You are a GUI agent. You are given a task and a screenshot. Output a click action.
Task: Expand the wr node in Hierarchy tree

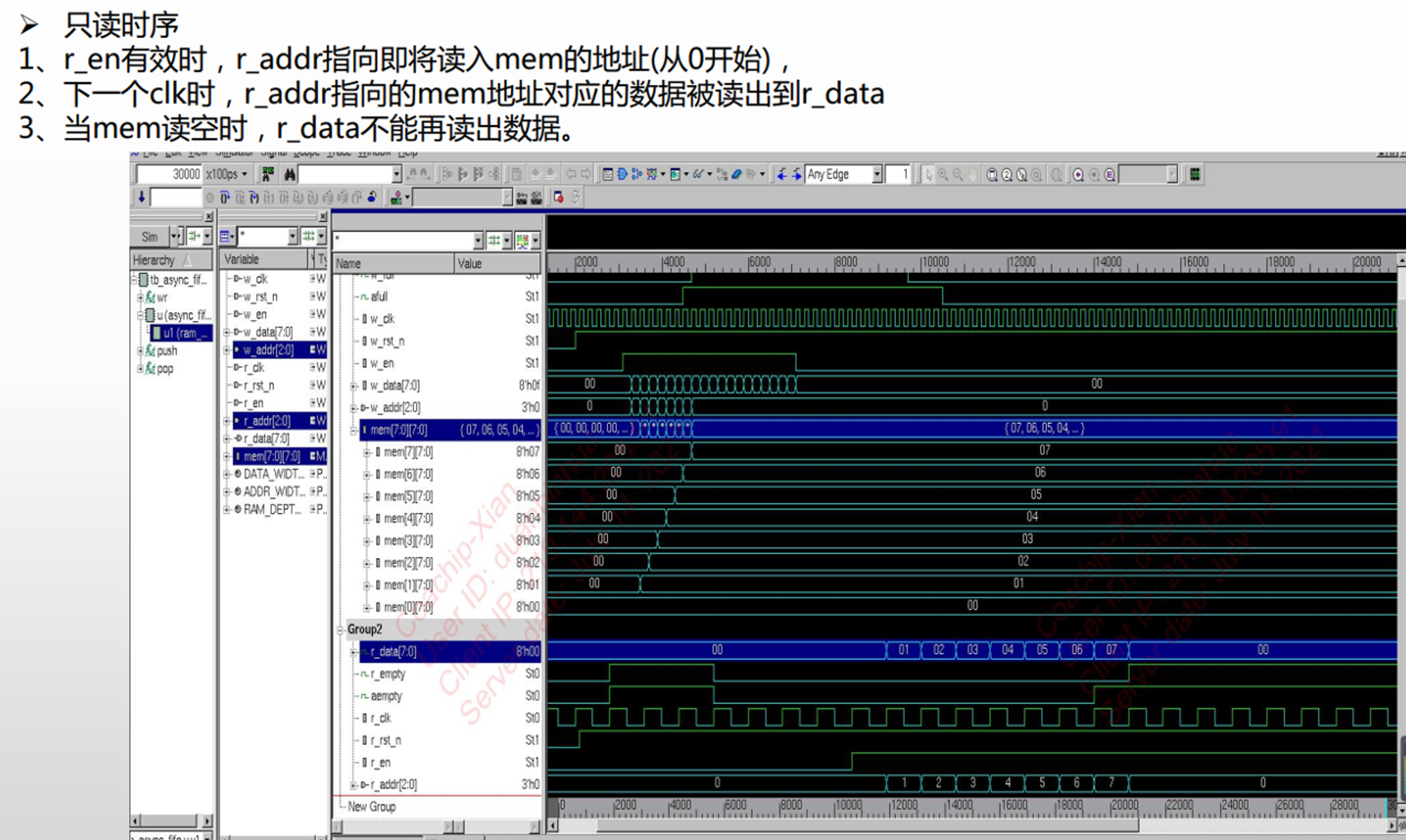141,297
